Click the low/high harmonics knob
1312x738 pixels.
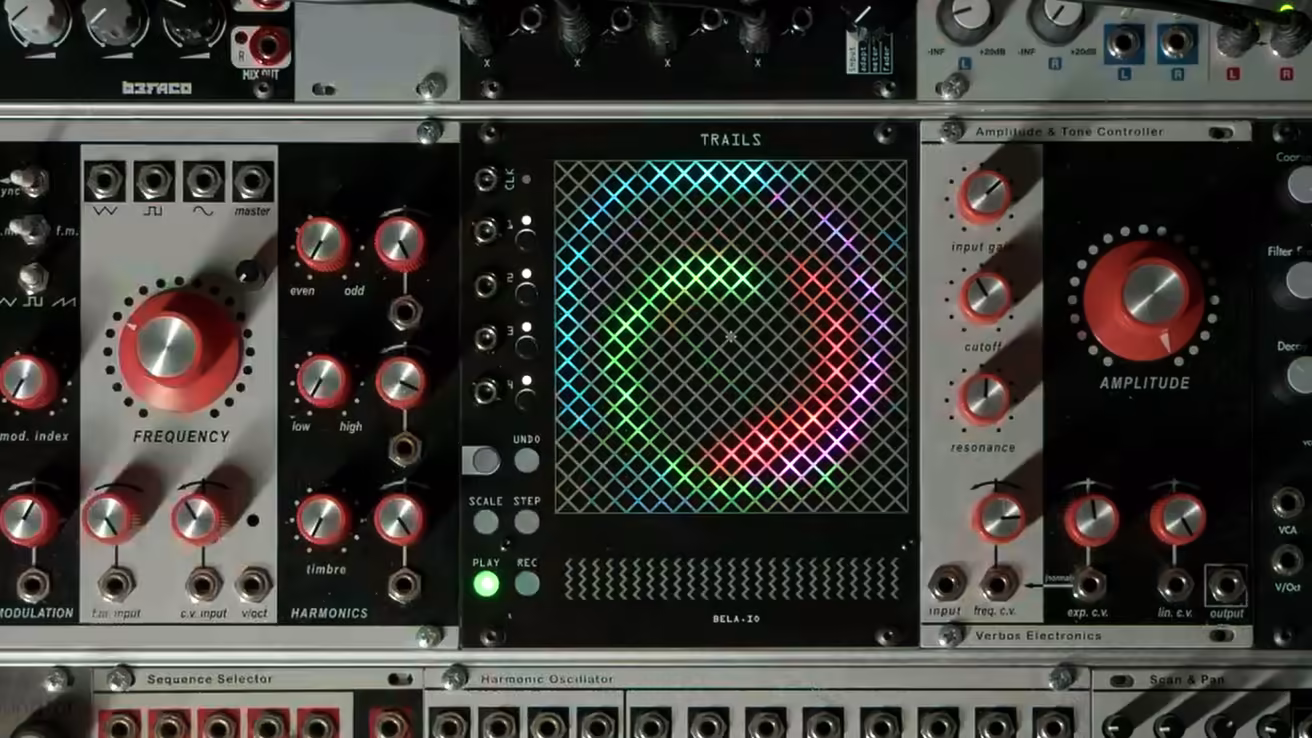click(322, 381)
